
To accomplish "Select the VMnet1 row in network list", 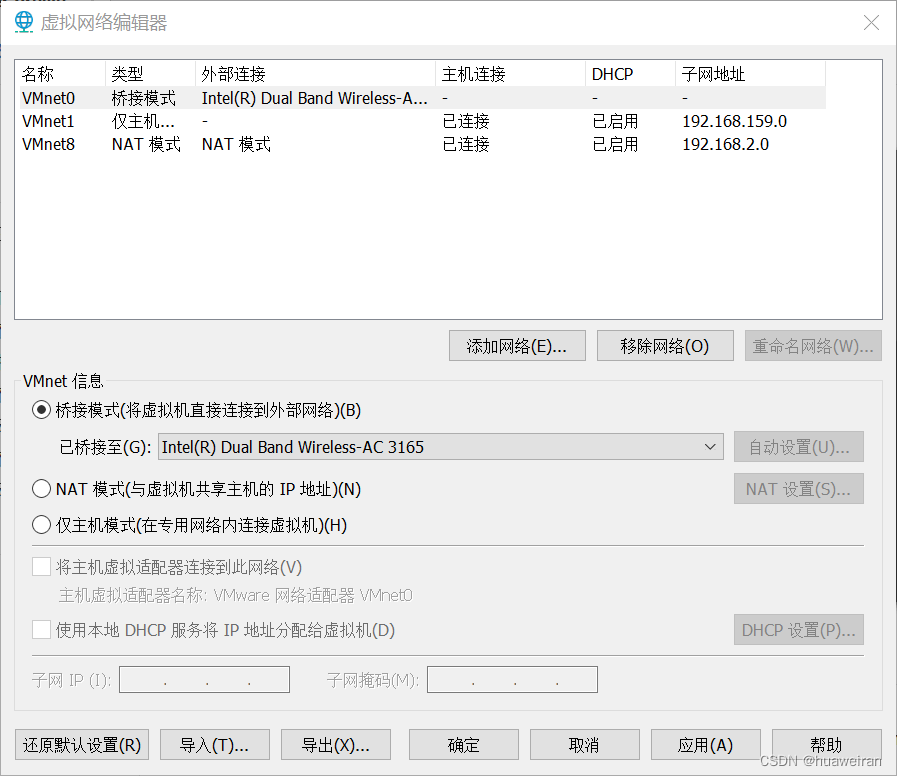I will tap(423, 121).
